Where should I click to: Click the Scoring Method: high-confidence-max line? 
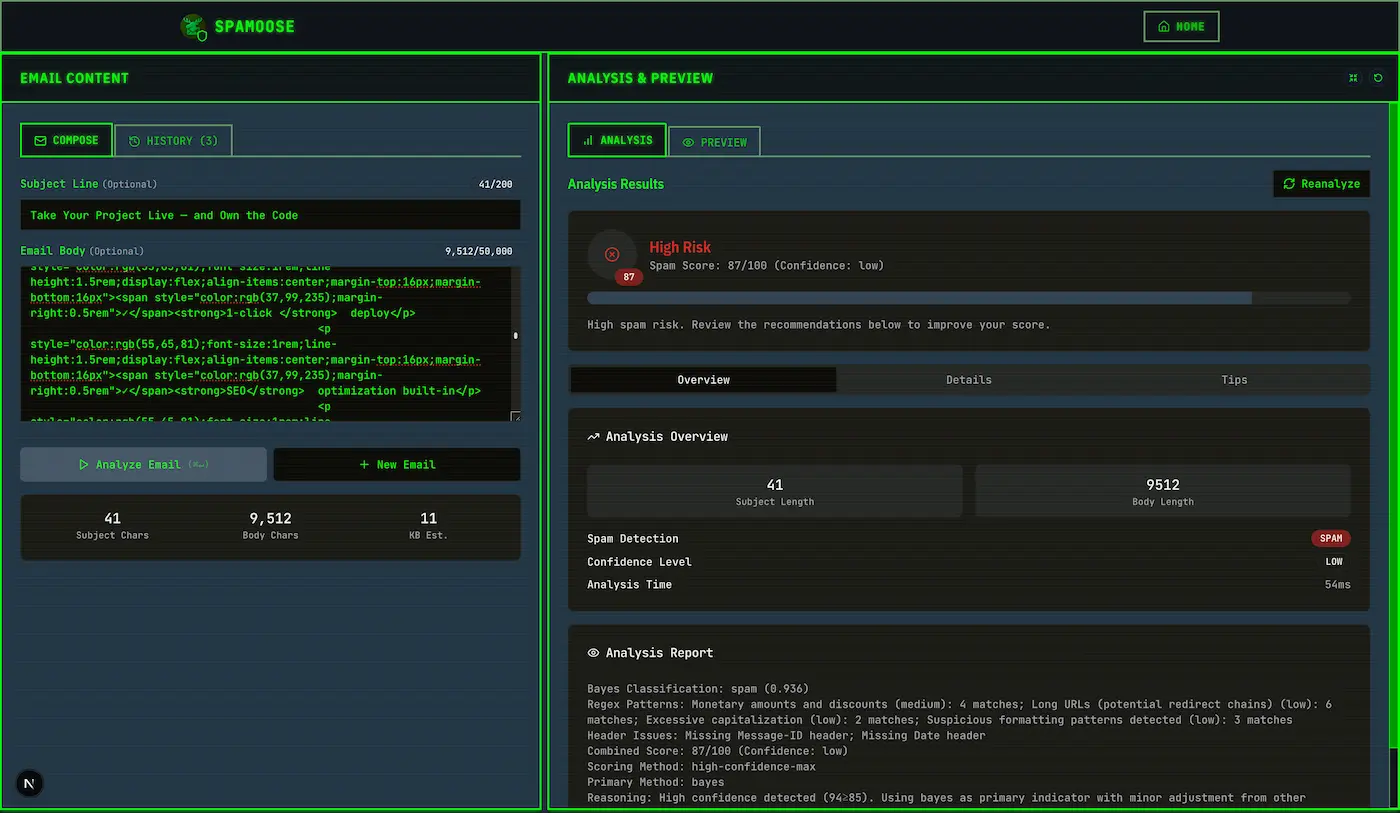[701, 767]
